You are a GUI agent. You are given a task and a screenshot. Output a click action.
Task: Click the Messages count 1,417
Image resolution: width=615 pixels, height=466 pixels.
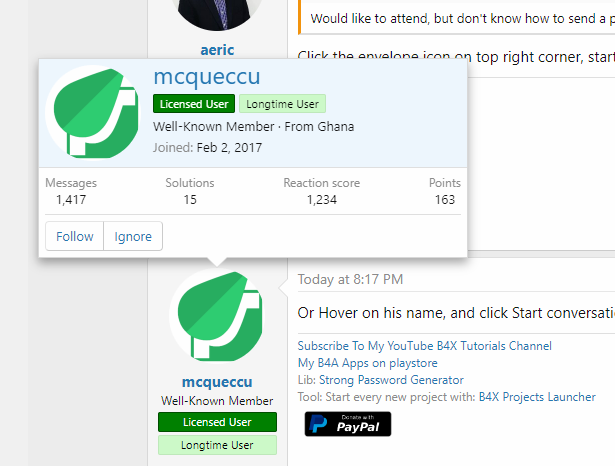pyautogui.click(x=71, y=200)
